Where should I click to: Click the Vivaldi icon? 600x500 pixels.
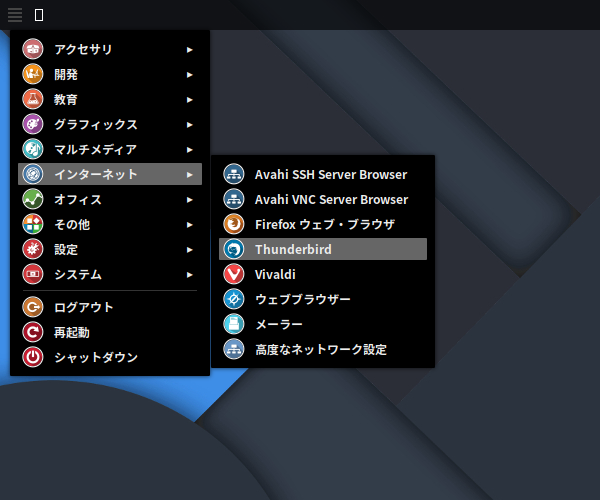tap(234, 274)
